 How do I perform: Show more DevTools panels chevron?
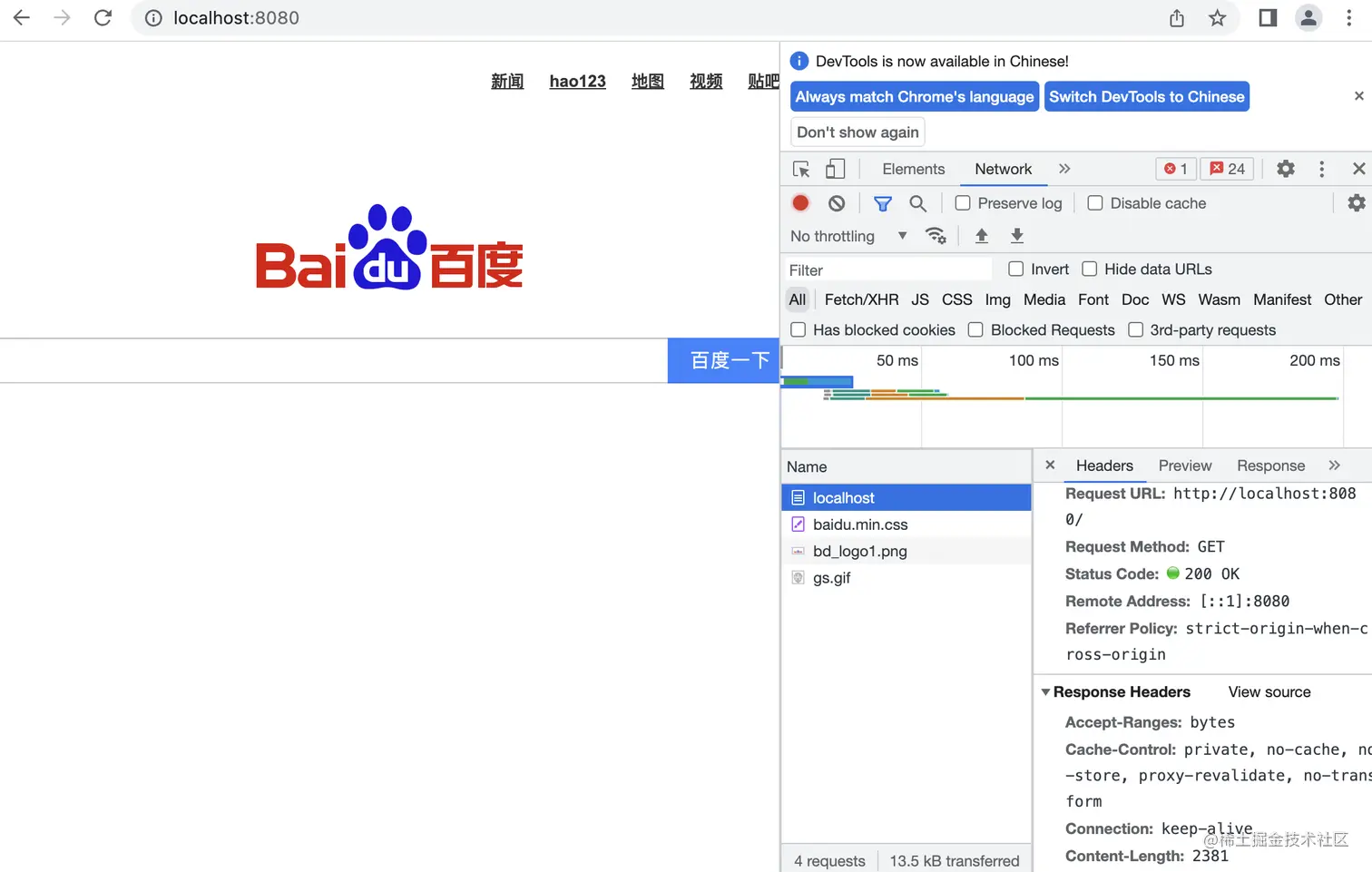point(1064,169)
